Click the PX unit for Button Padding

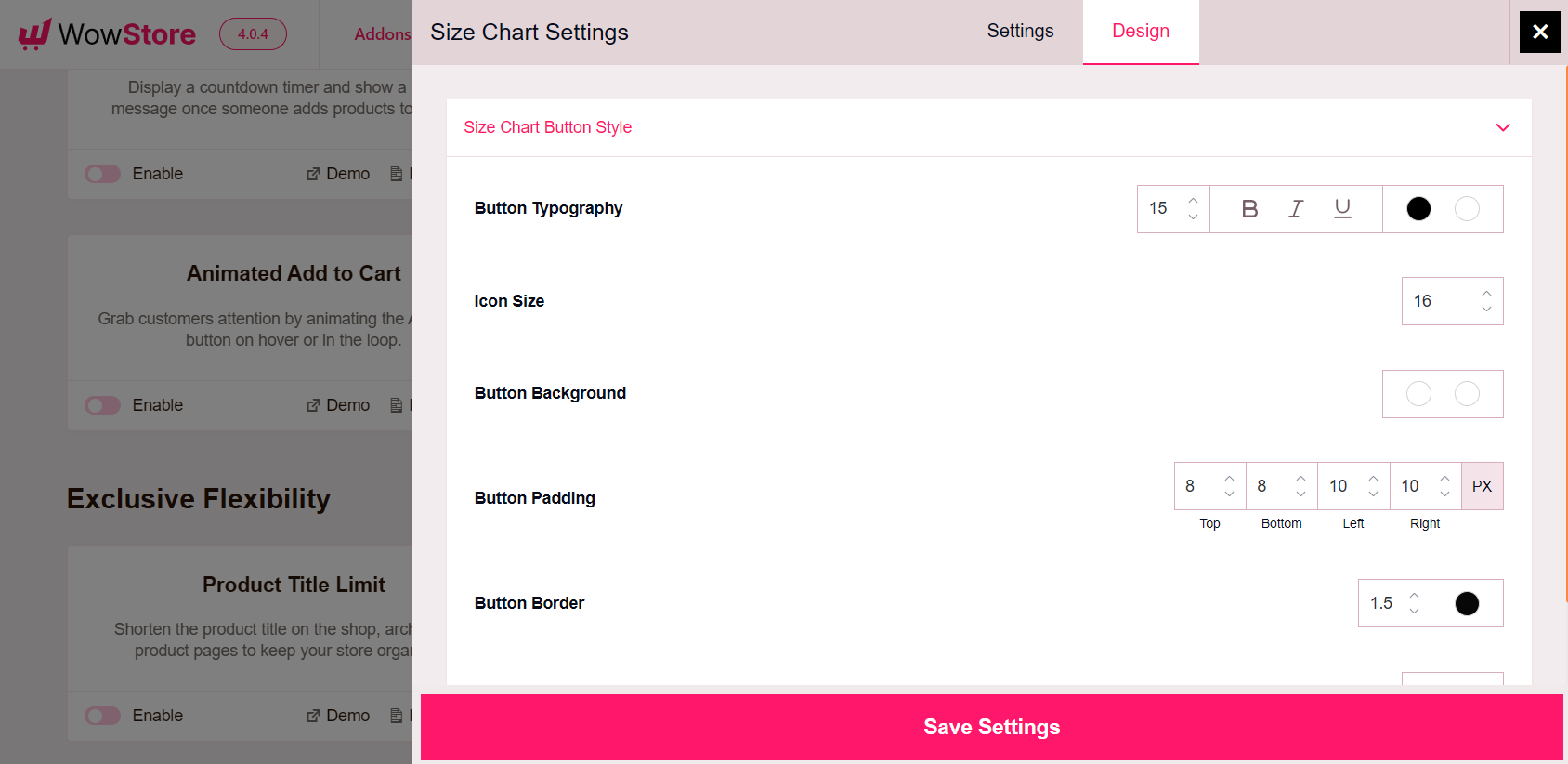click(x=1483, y=486)
